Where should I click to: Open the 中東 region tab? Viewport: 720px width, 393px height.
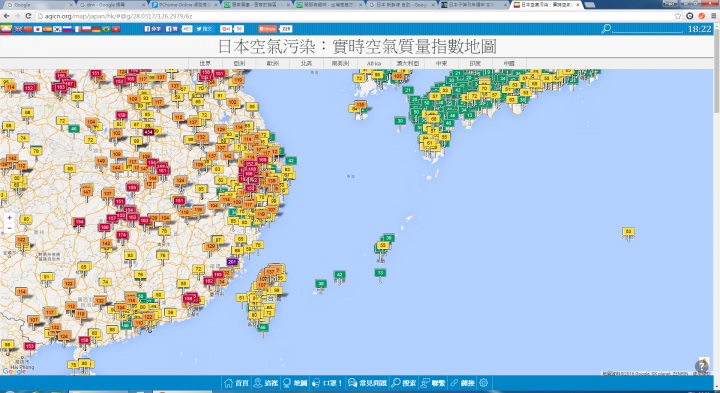click(442, 63)
